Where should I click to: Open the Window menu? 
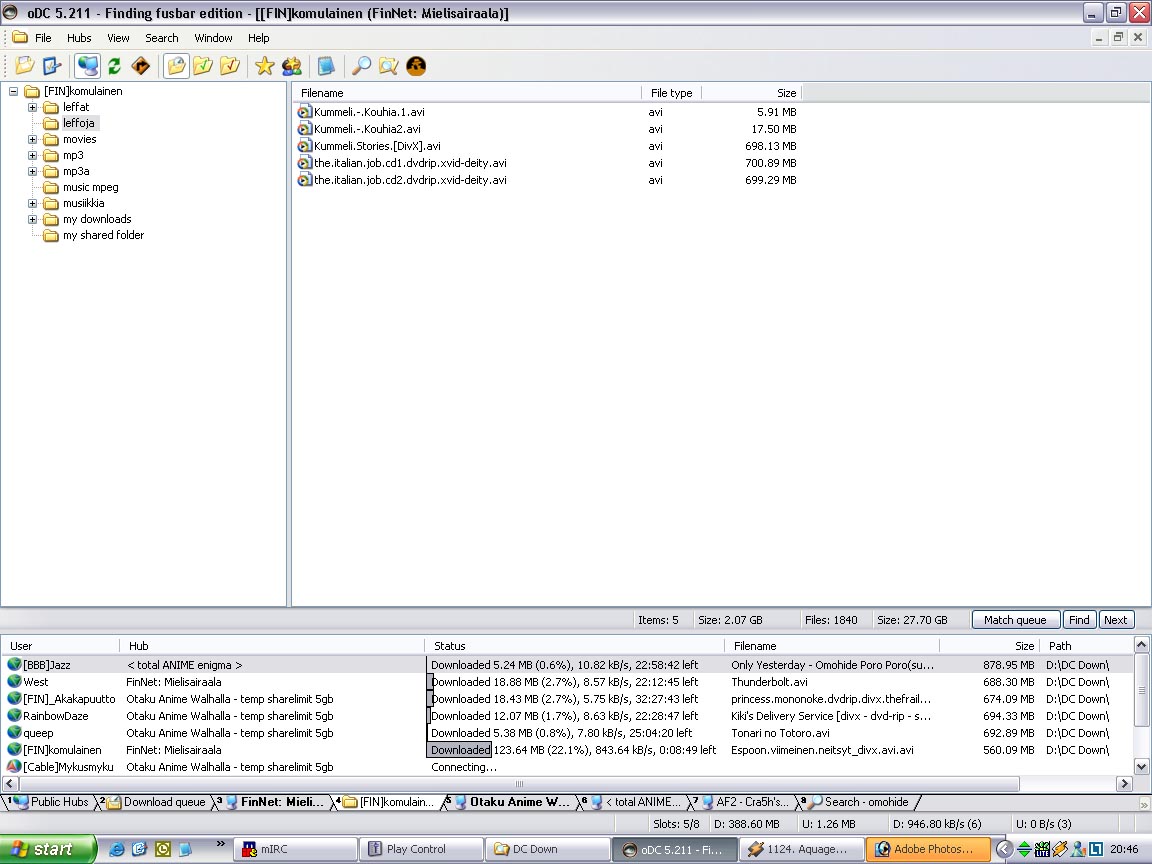[213, 38]
